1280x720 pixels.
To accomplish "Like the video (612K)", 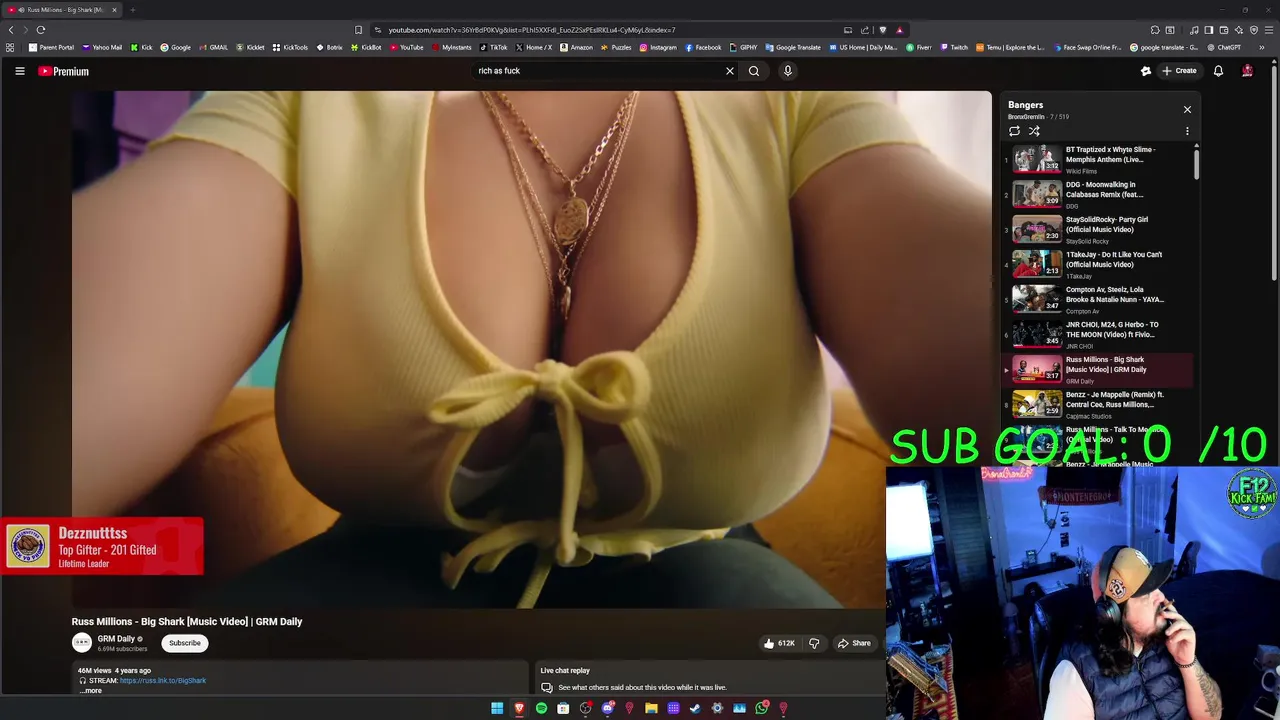I will tap(779, 643).
